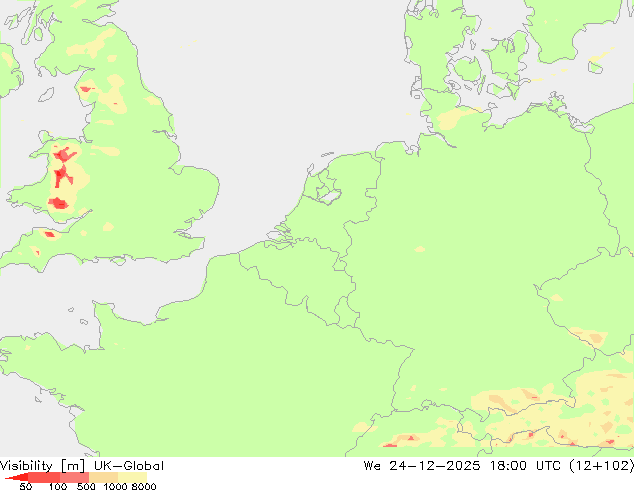Click the 100–500 m salmon legend swatch
Screen dimensions: 634x490
click(74, 477)
